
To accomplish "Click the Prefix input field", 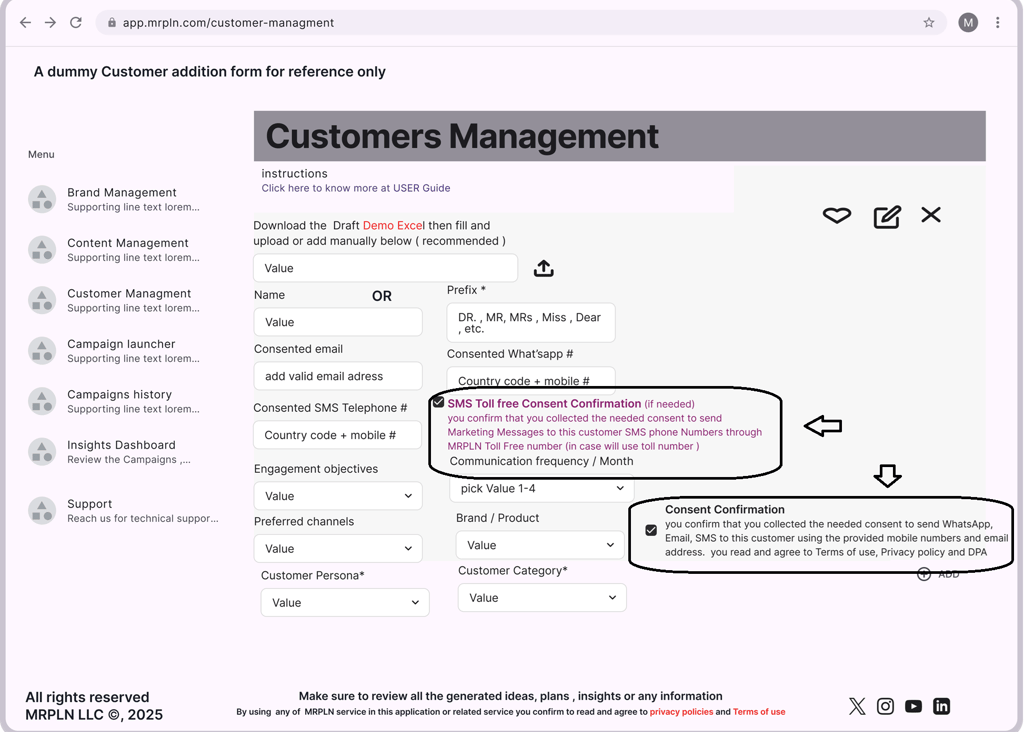I will 531,323.
